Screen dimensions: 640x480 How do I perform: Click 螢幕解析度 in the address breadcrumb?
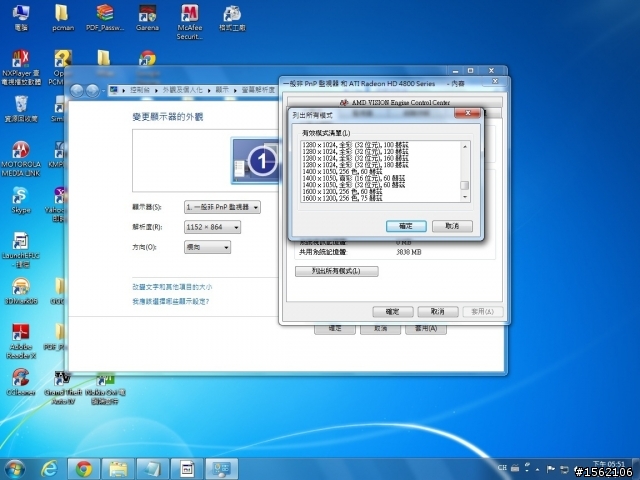click(258, 90)
